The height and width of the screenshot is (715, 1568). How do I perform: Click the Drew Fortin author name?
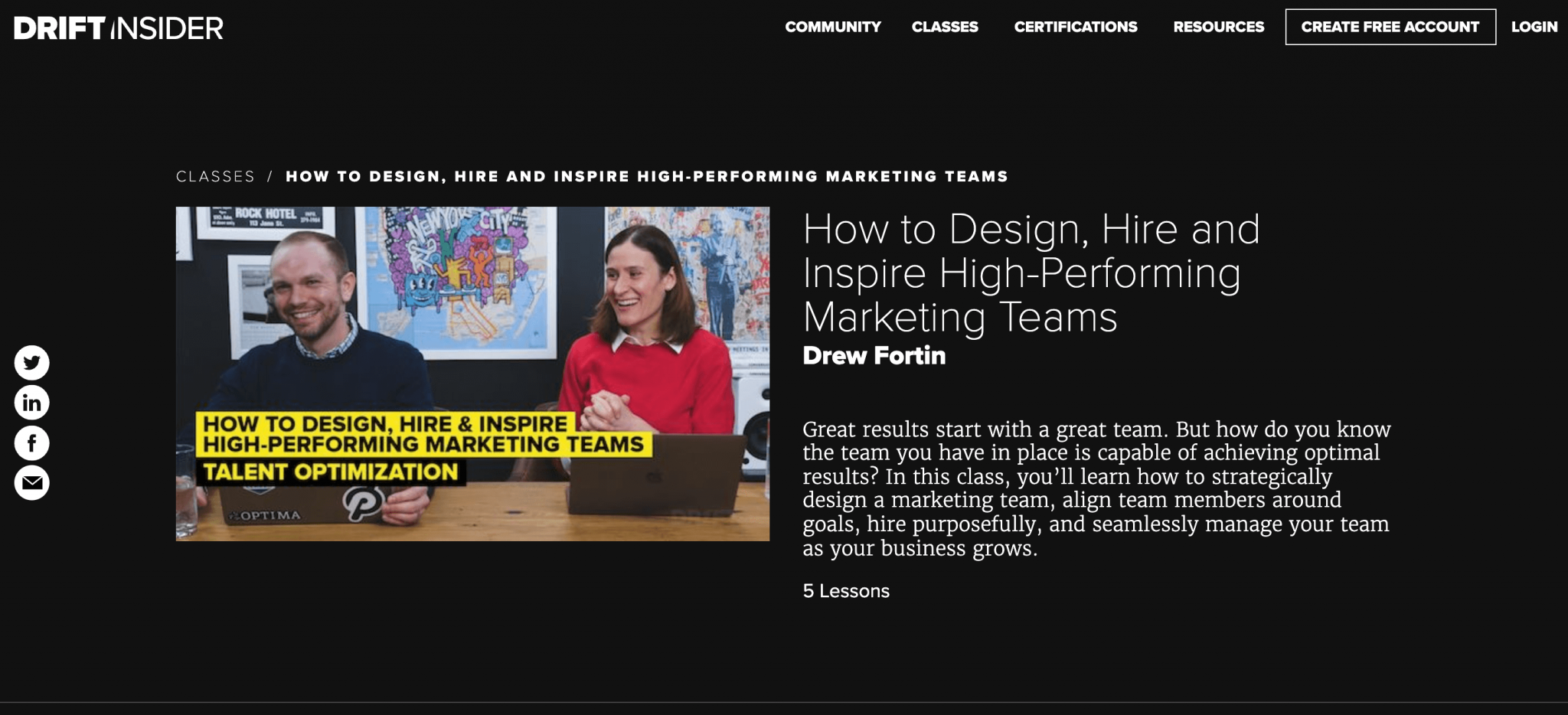pyautogui.click(x=874, y=356)
